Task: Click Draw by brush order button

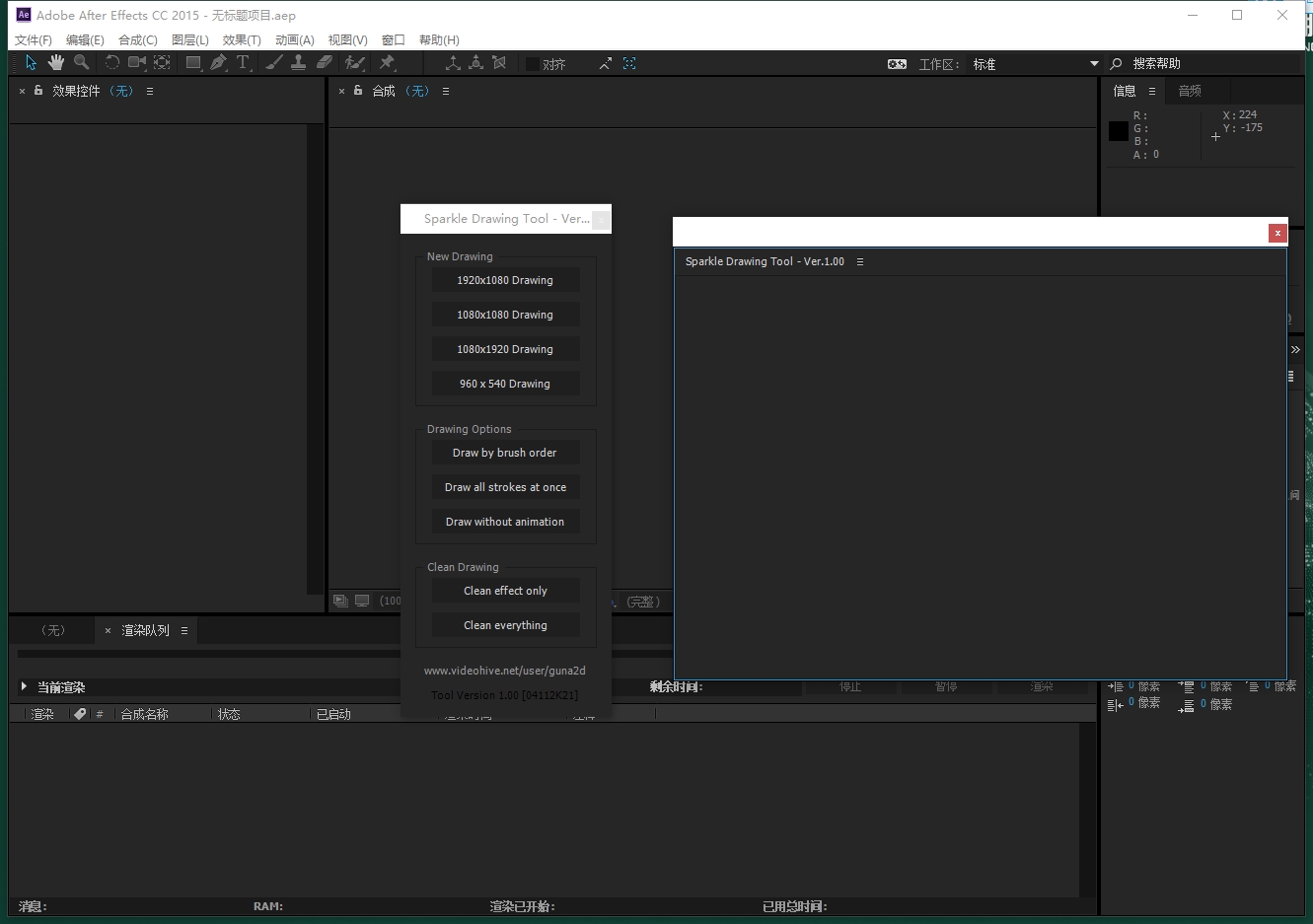Action: pos(505,453)
